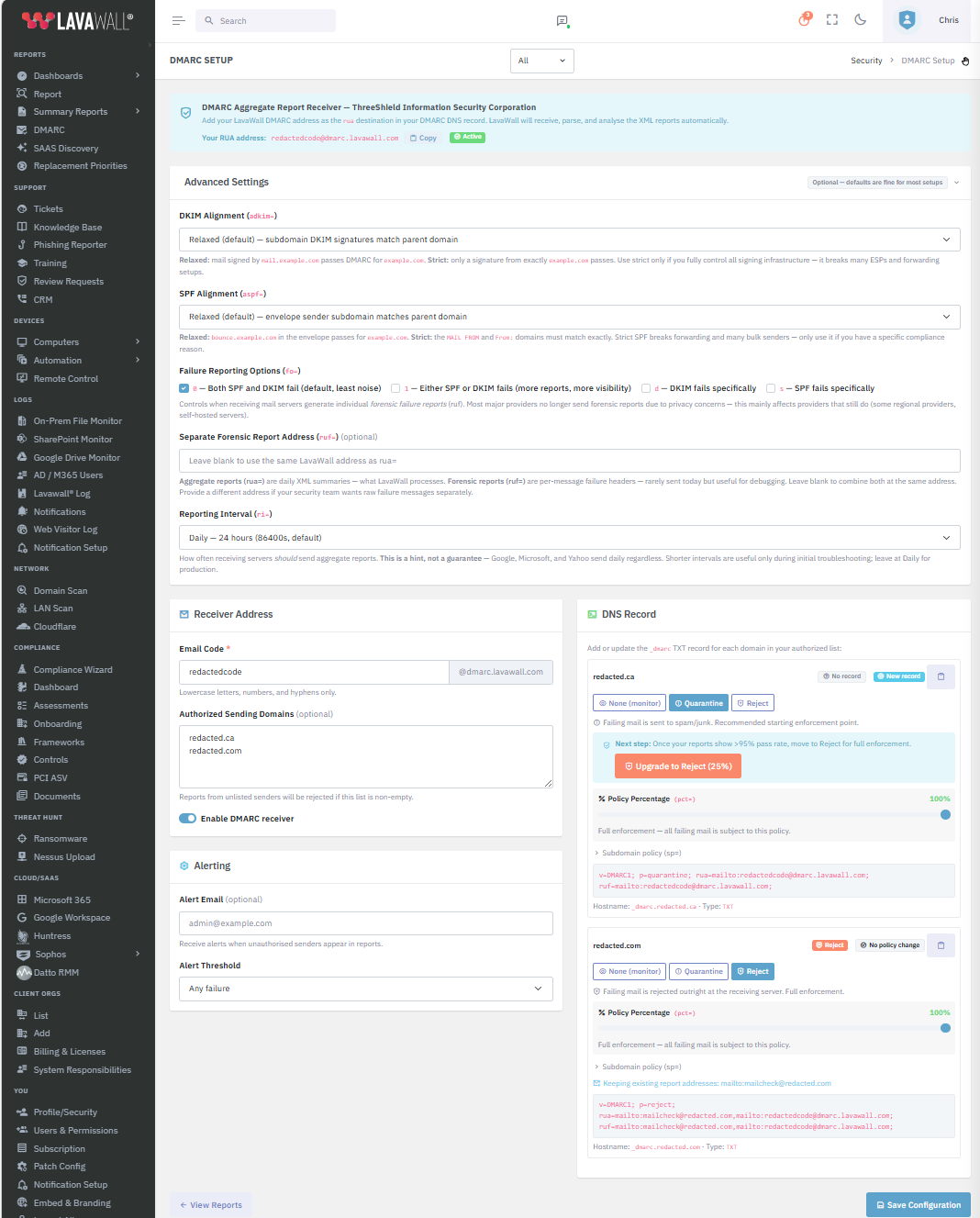Open the chat message icon in header

[x=562, y=20]
